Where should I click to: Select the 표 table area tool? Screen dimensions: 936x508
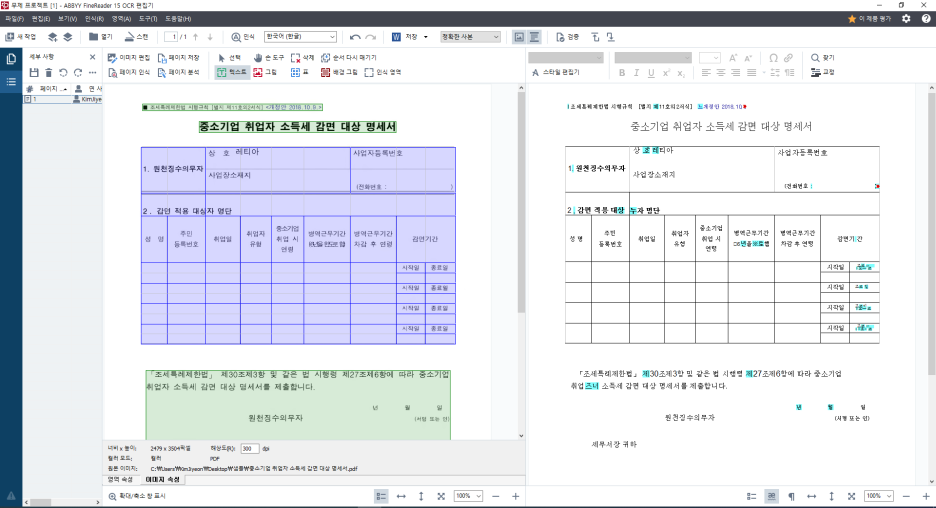[x=300, y=72]
